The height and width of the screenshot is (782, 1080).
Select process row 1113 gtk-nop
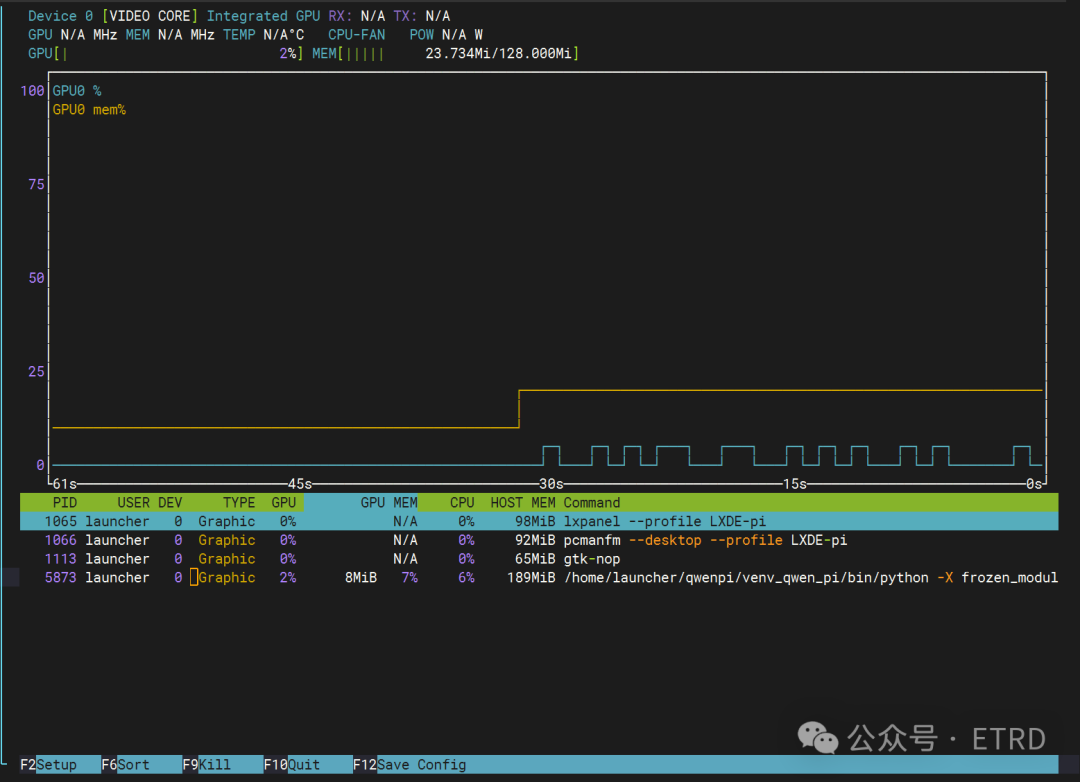click(539, 559)
